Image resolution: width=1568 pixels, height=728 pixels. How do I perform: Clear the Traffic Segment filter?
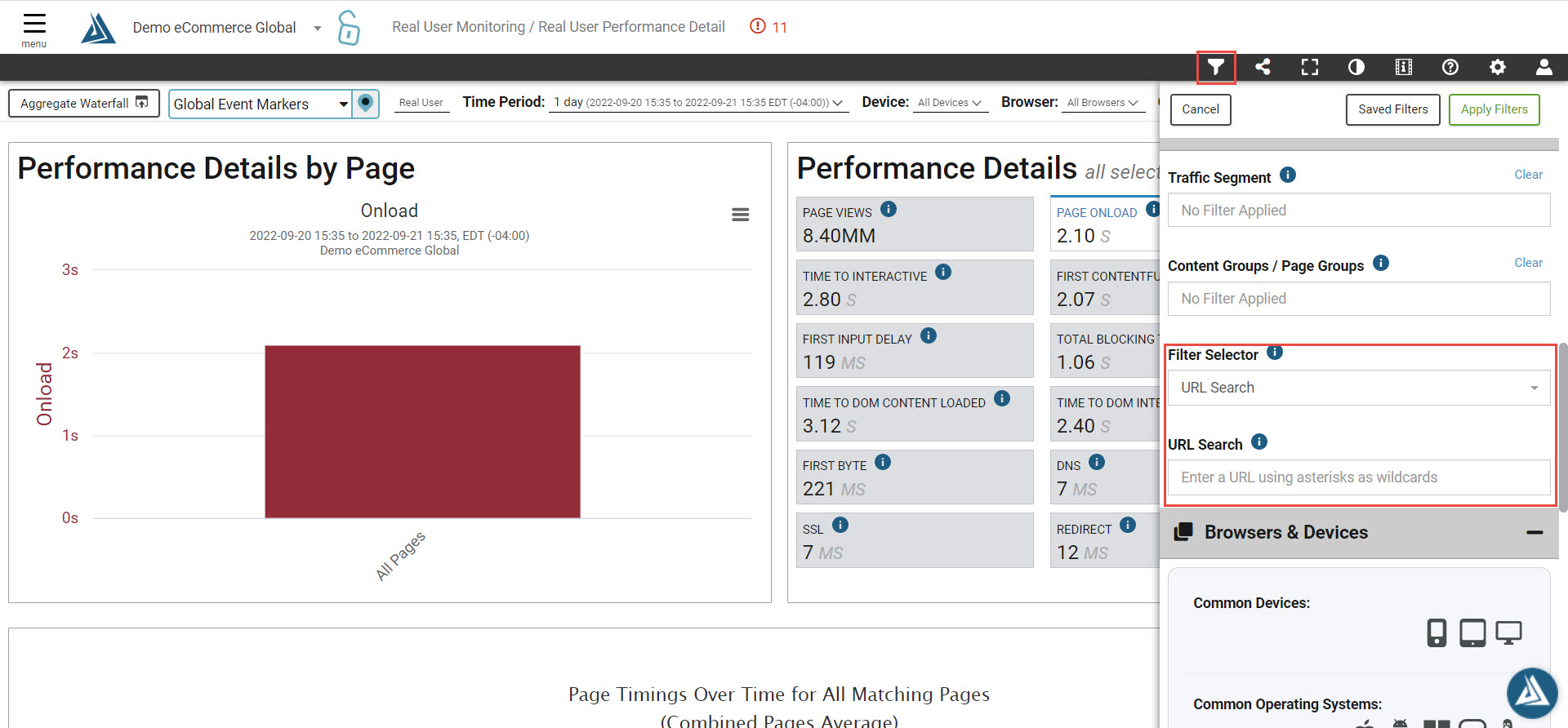(1528, 175)
